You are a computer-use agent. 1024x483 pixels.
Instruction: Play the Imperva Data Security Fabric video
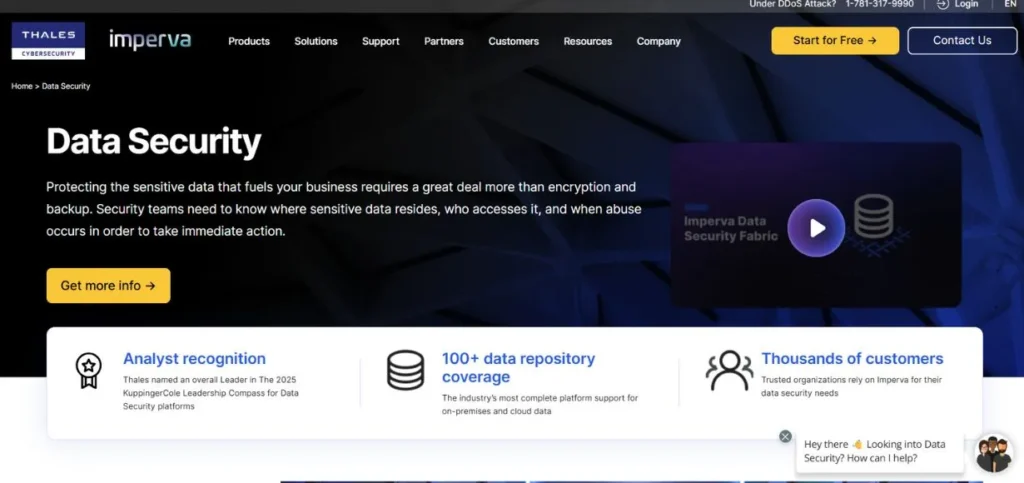click(816, 228)
